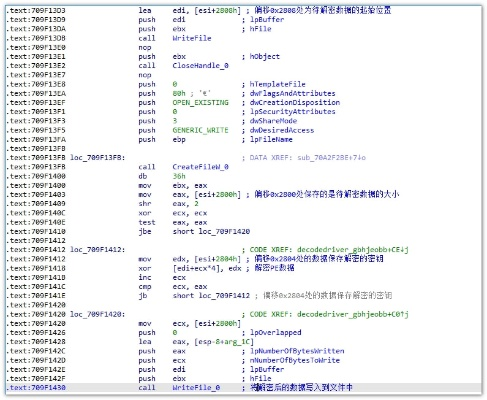This screenshot has height=400, width=487.
Task: Click the xor ecx, ecx instruction
Action: pyautogui.click(x=173, y=213)
